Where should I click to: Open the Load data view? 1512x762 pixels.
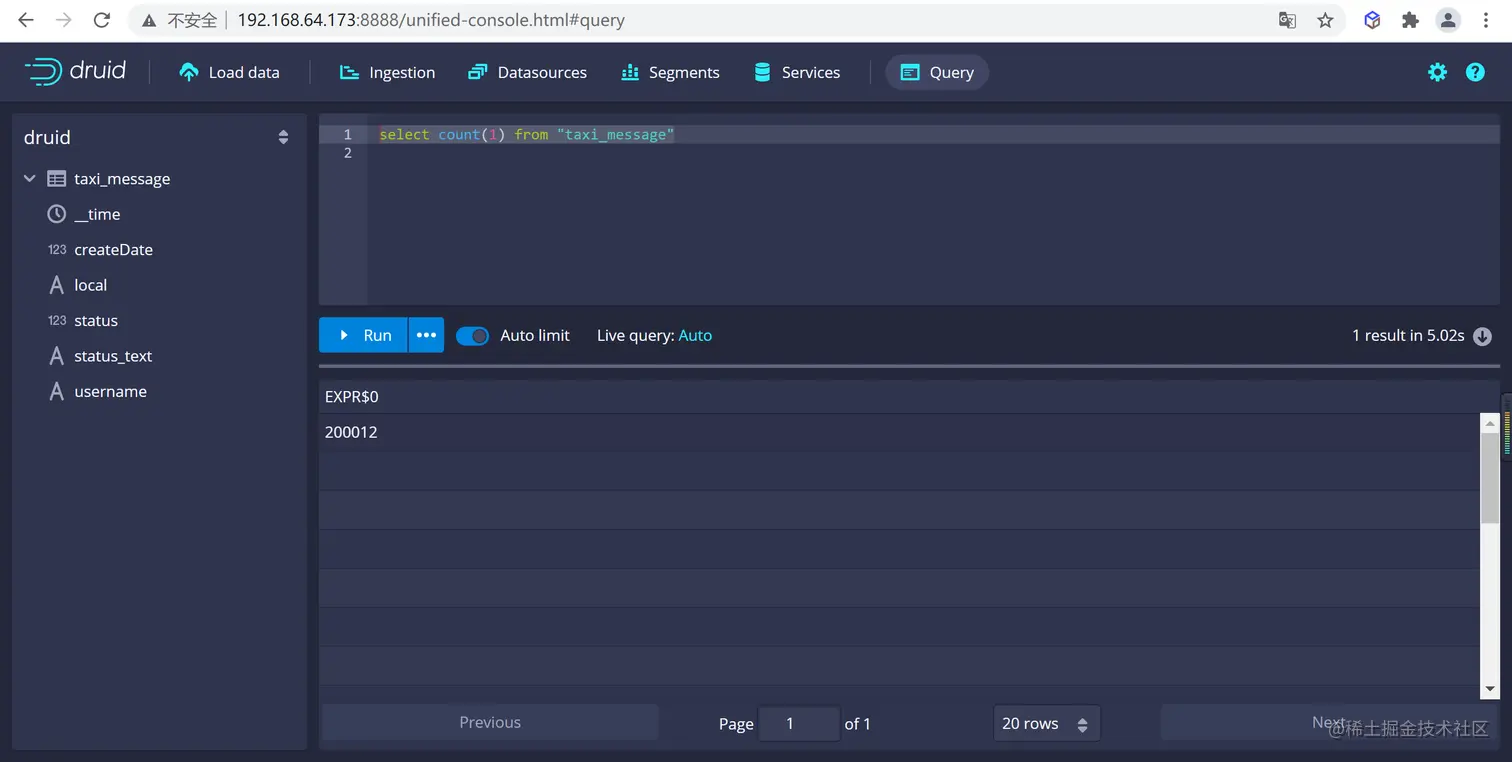click(229, 72)
